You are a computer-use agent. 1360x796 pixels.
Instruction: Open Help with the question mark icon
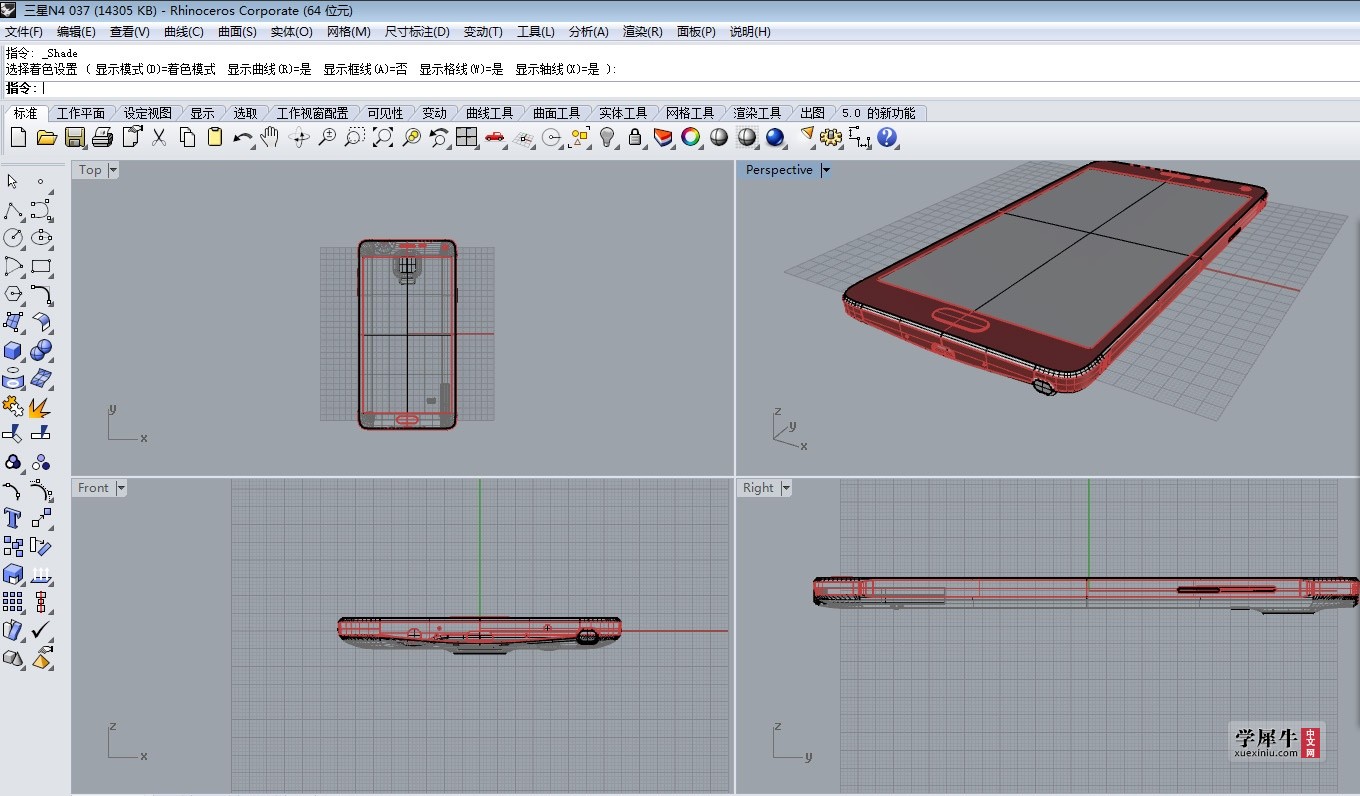pos(887,137)
